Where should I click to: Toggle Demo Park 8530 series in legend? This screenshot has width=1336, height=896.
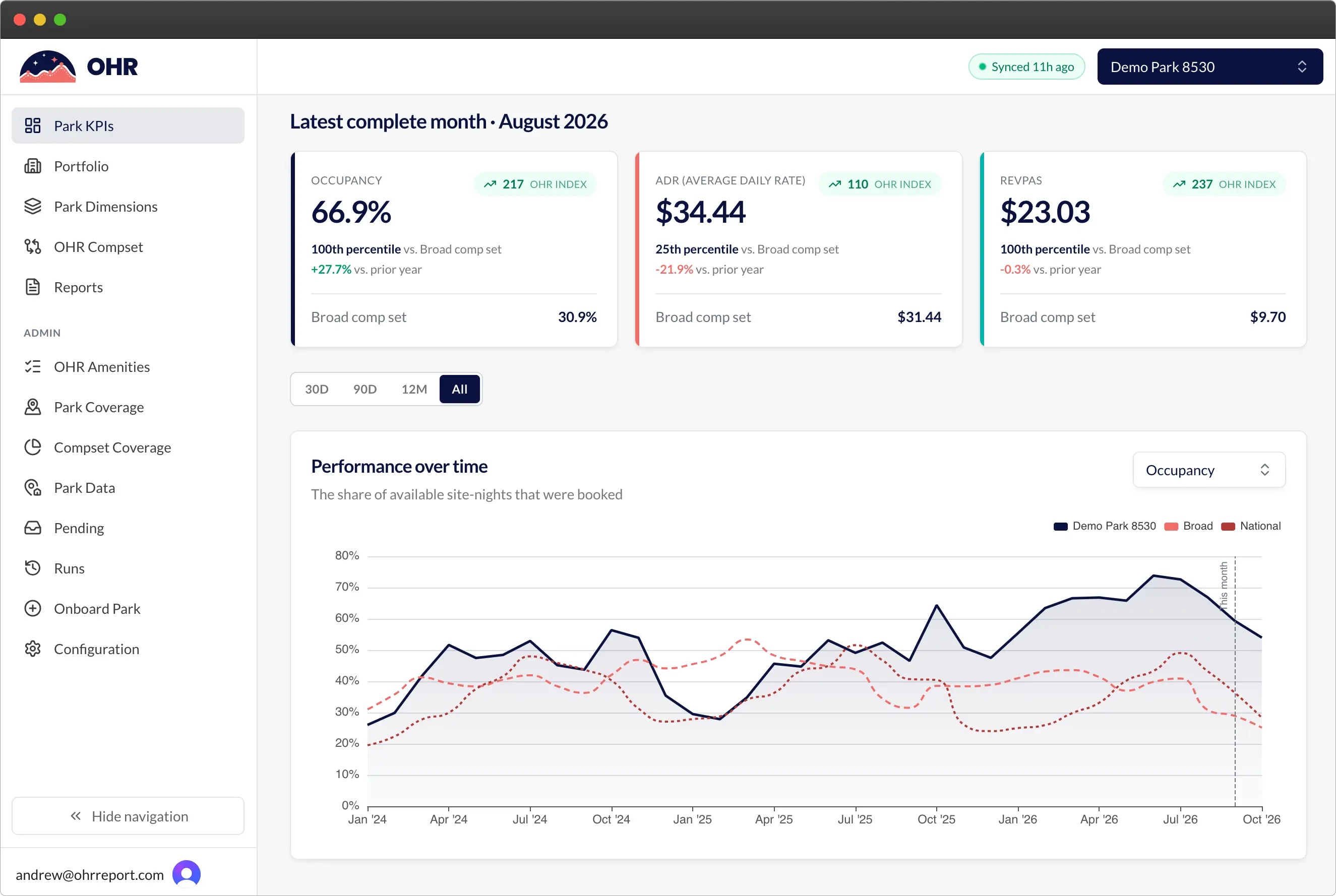coord(1105,526)
